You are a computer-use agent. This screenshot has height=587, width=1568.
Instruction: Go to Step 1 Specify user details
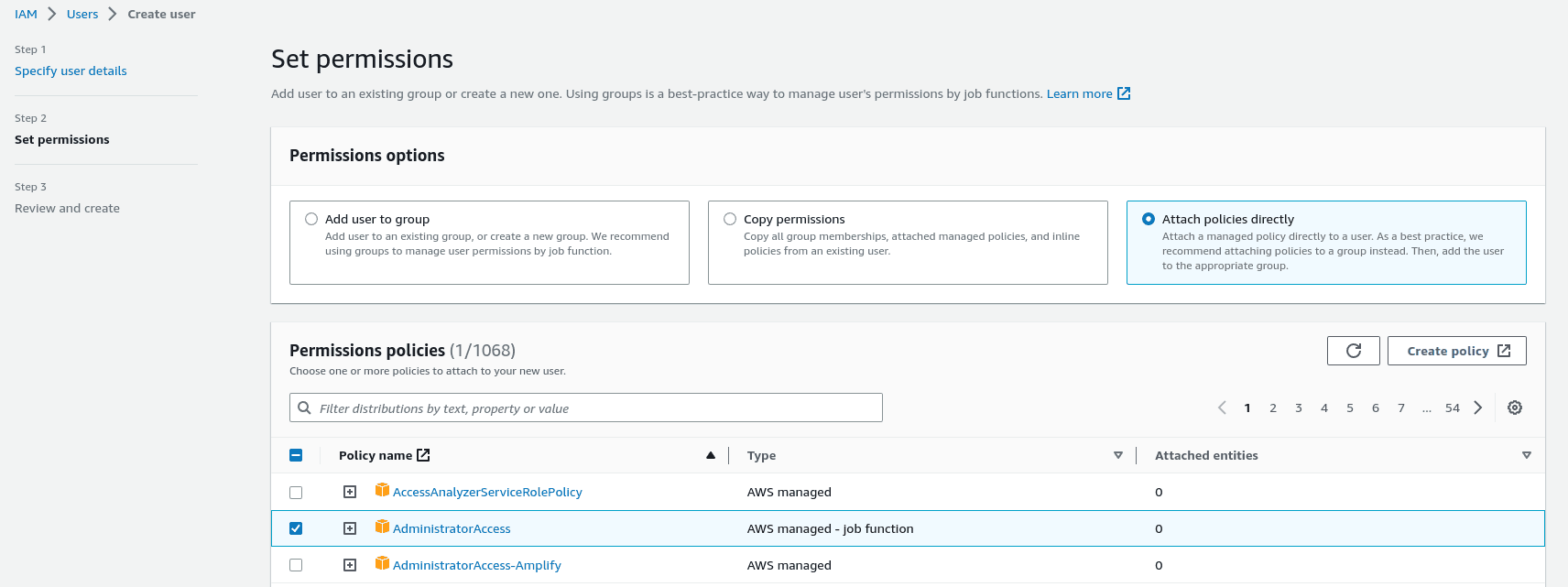coord(71,71)
